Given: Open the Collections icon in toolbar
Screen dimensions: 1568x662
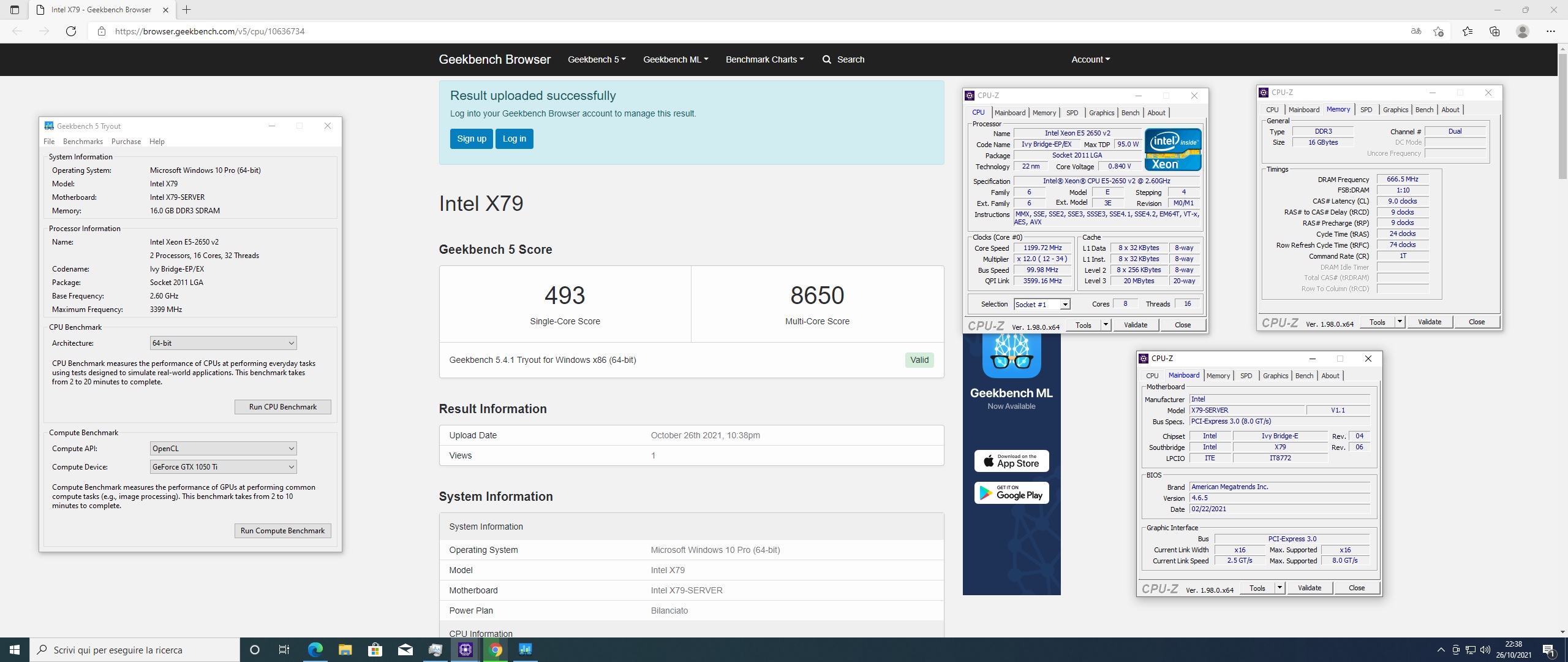Looking at the screenshot, I should (1494, 31).
